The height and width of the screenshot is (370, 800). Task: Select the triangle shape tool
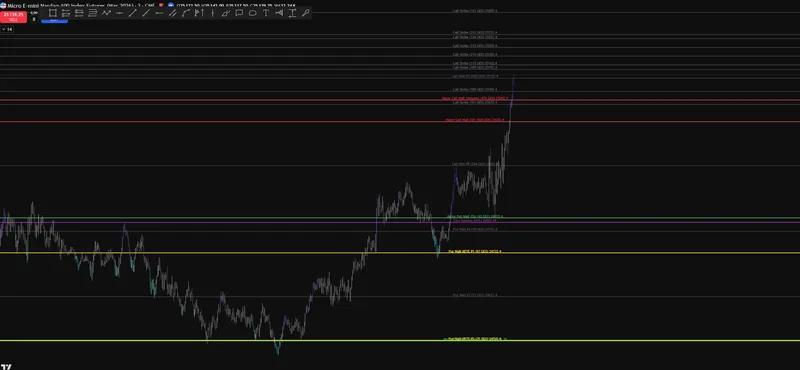coord(279,13)
